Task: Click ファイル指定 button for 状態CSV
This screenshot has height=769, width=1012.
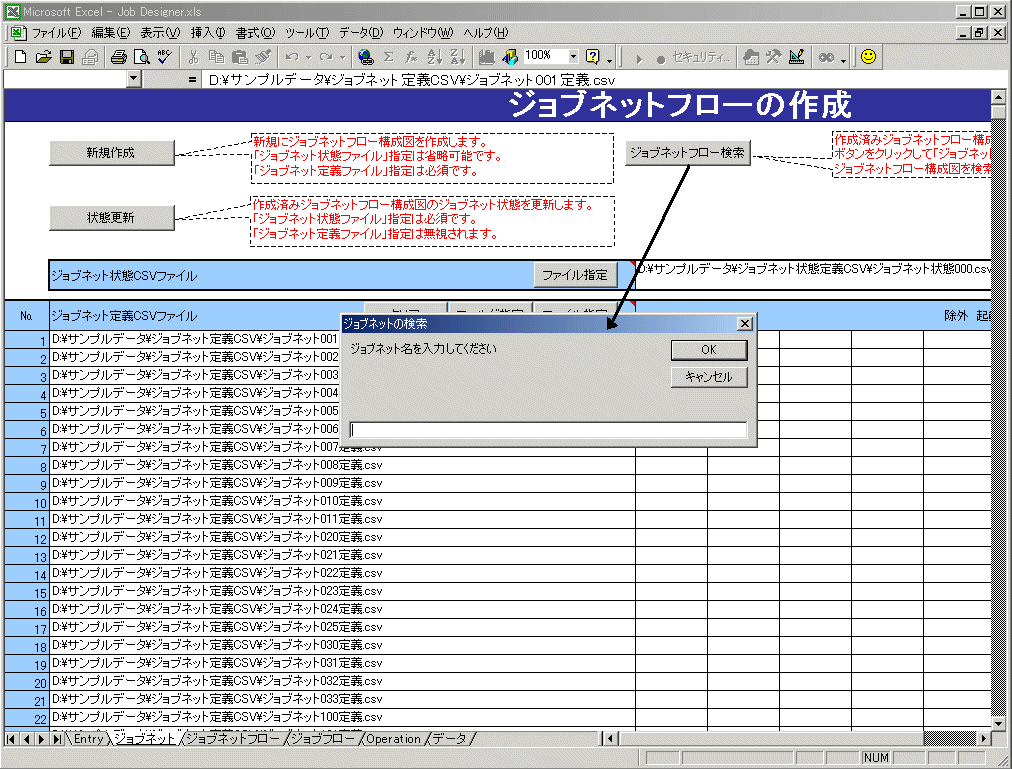Action: pos(575,275)
